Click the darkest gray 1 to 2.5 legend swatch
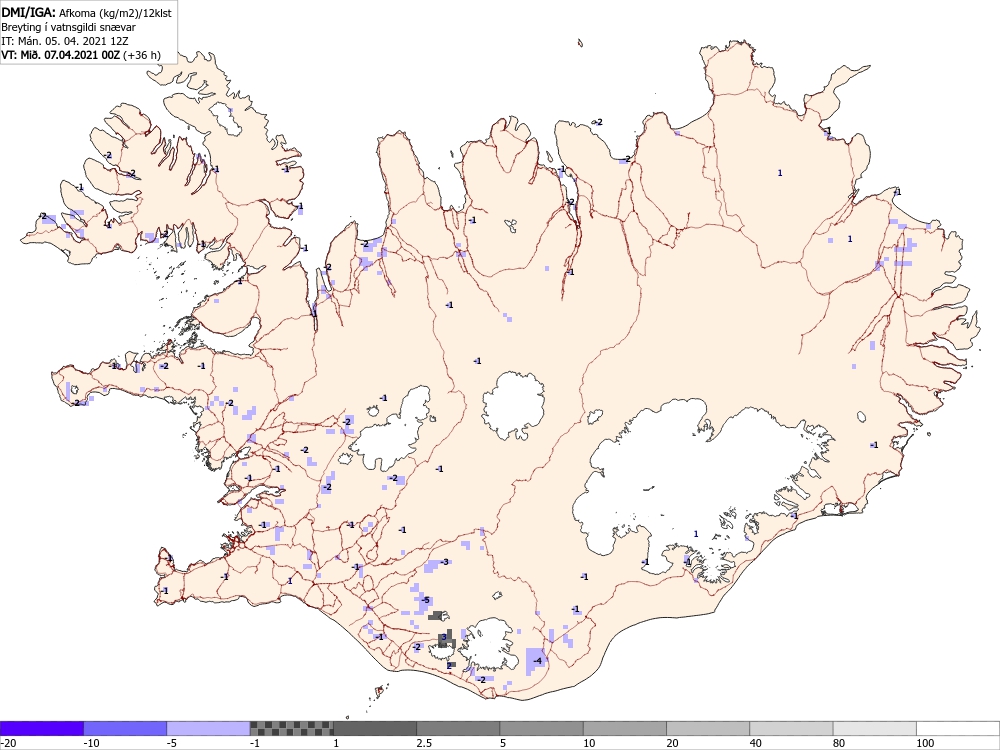Screen dimensions: 1000x750 [375, 728]
